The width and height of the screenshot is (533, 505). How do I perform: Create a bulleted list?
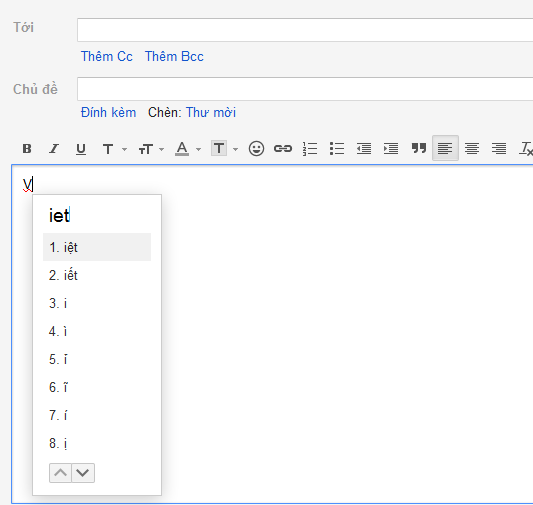click(x=337, y=149)
